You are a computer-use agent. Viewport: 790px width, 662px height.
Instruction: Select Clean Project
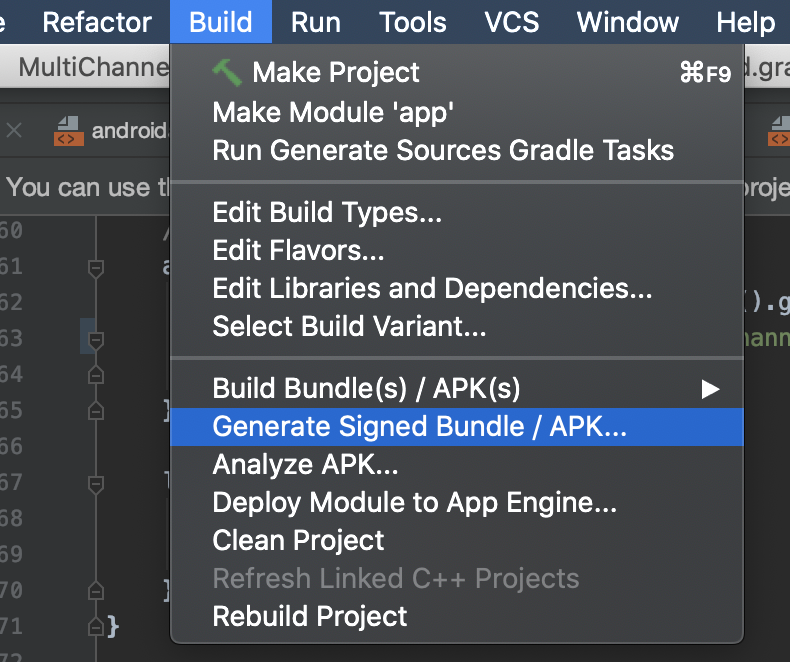(x=298, y=541)
